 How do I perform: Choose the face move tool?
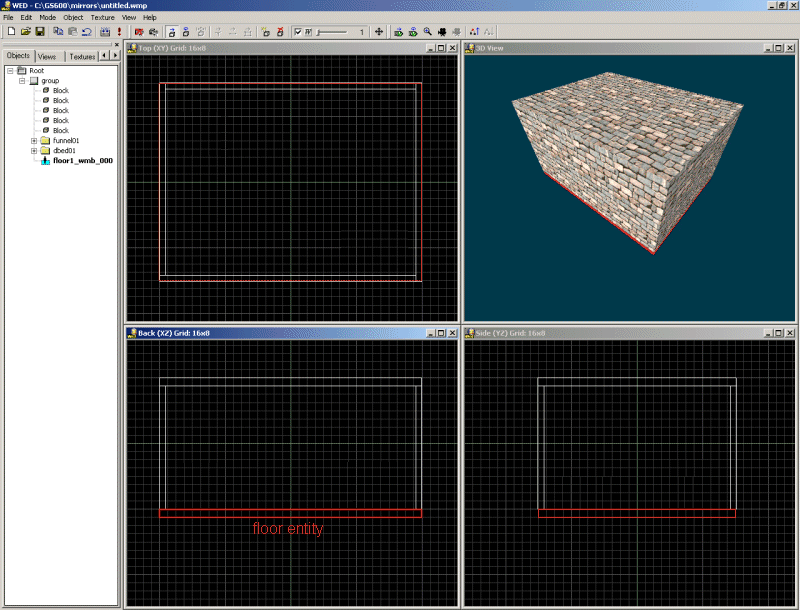[247, 32]
